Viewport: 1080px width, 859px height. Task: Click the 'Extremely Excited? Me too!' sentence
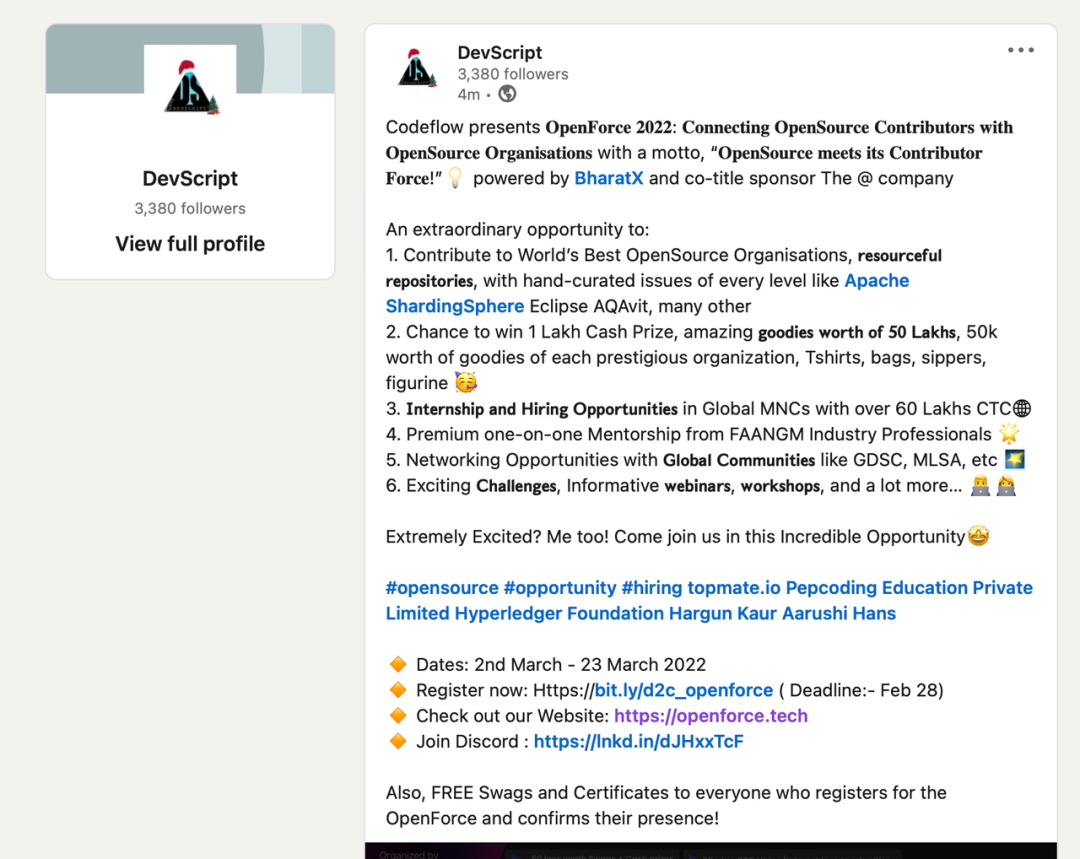pos(497,537)
